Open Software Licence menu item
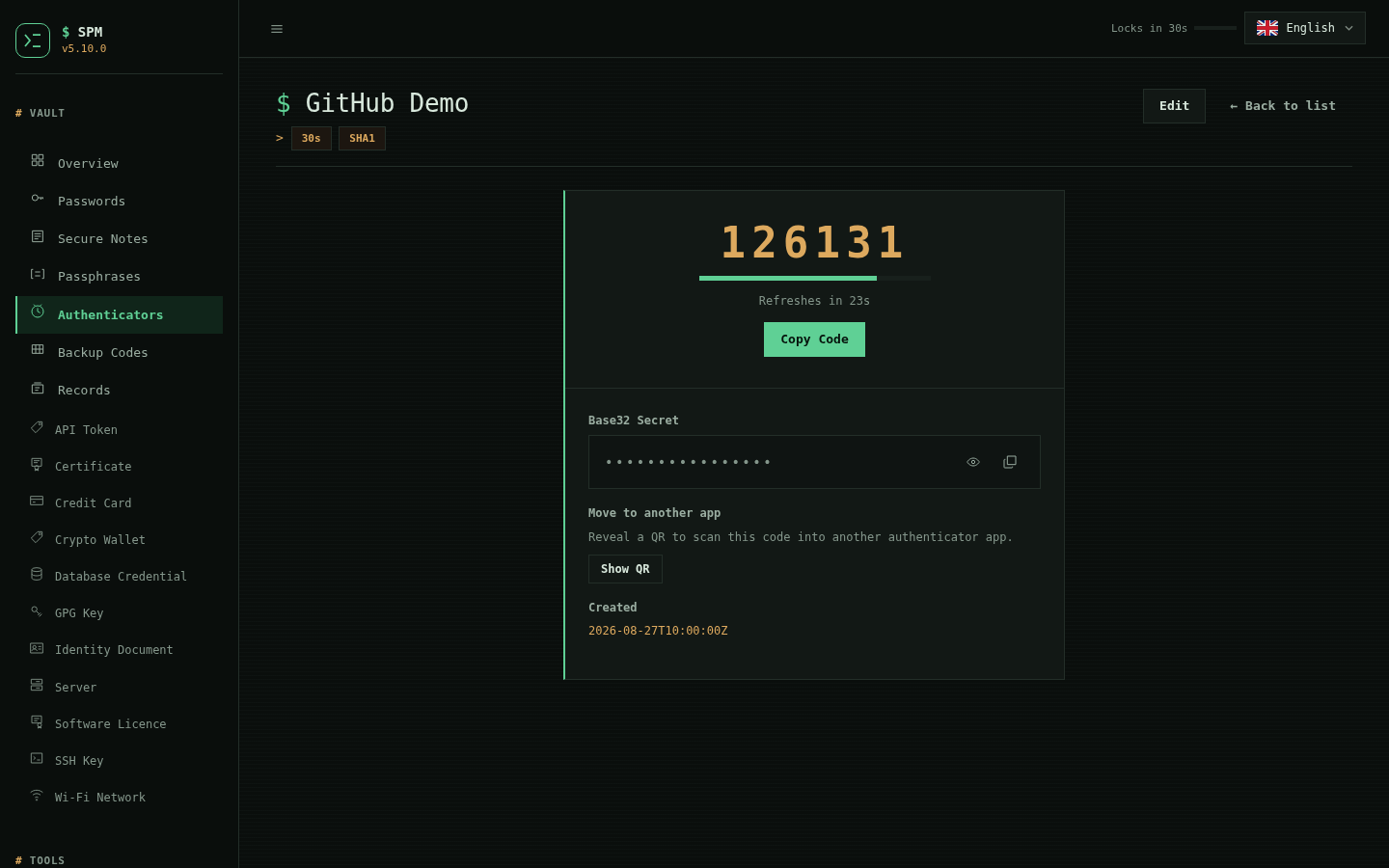1389x868 pixels. point(120,722)
